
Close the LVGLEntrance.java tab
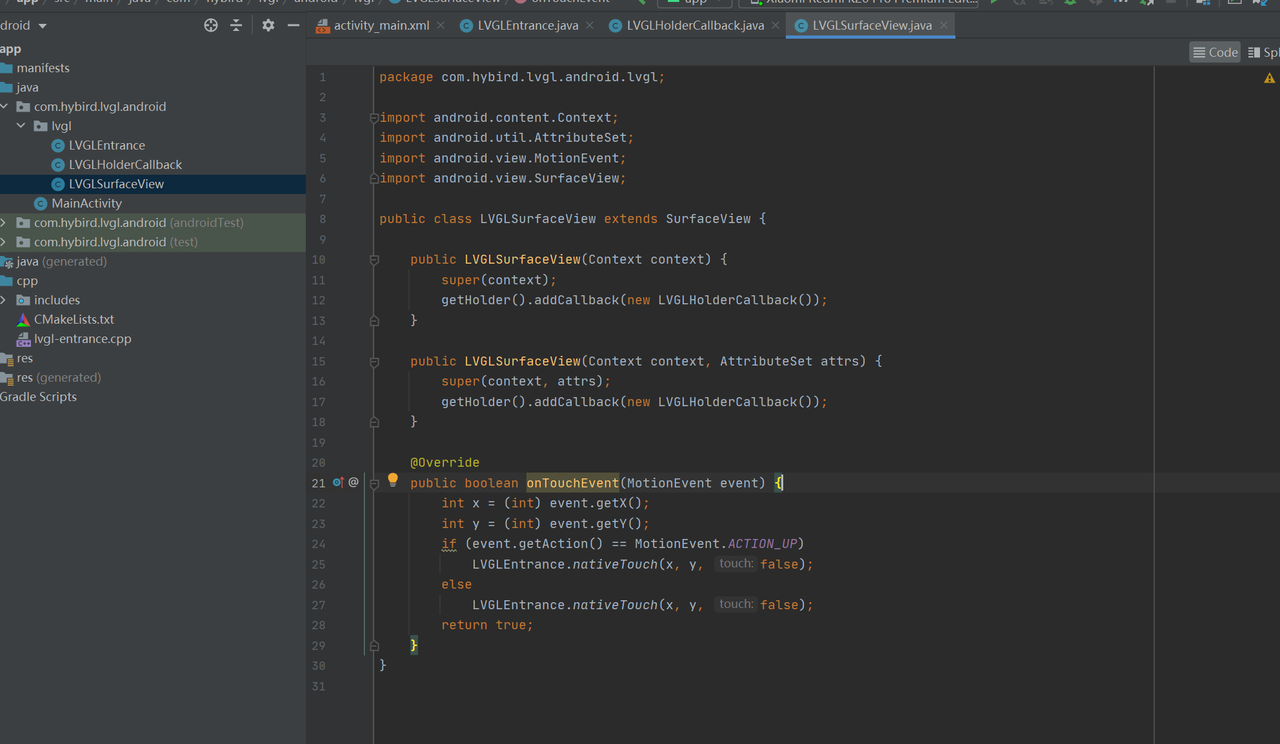pyautogui.click(x=589, y=25)
